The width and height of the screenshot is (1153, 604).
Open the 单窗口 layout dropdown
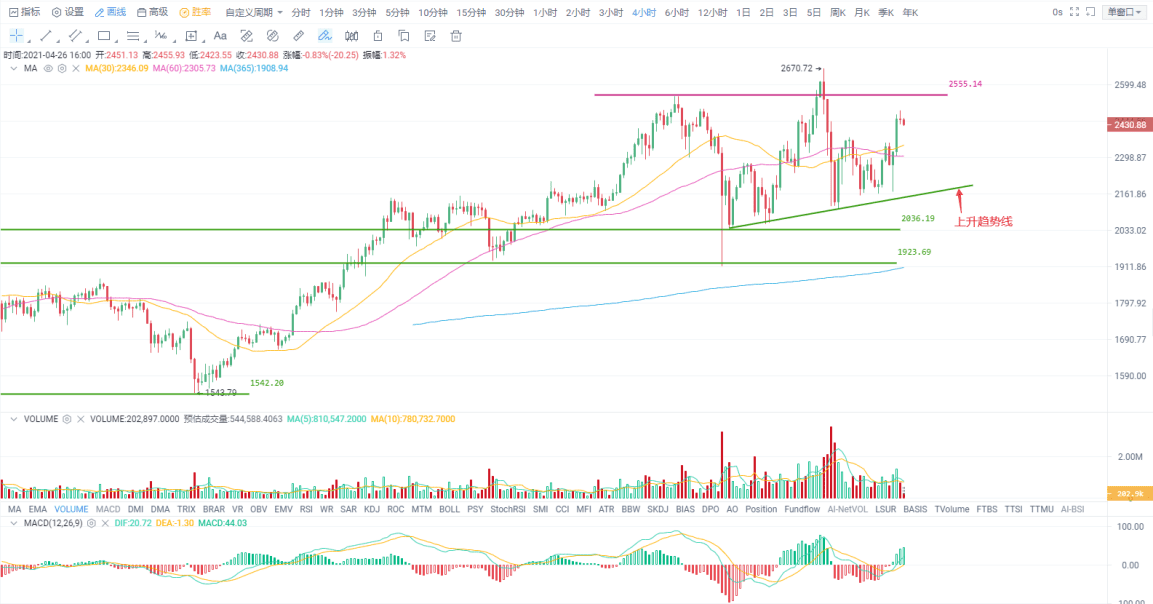pos(1124,12)
